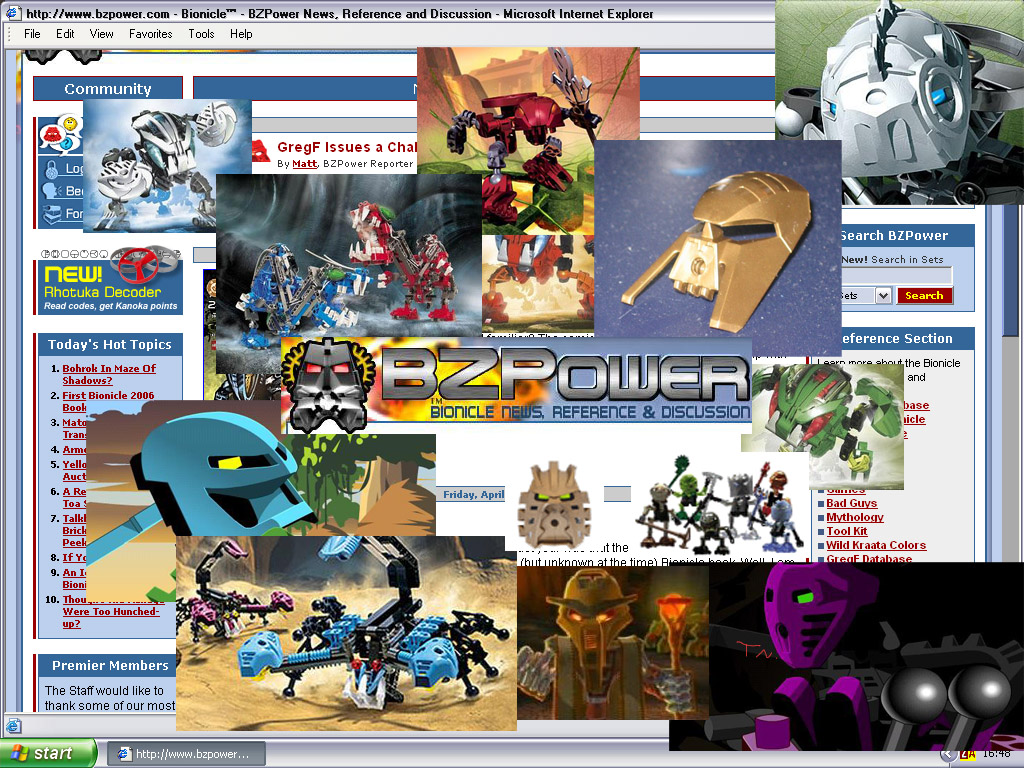Open the Tools menu
1024x768 pixels.
pyautogui.click(x=201, y=34)
